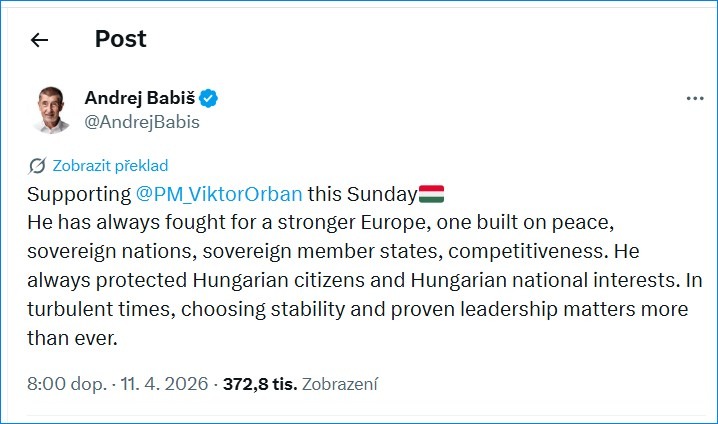Go back using the left arrow
Screen dimensions: 718x424
[x=39, y=40]
